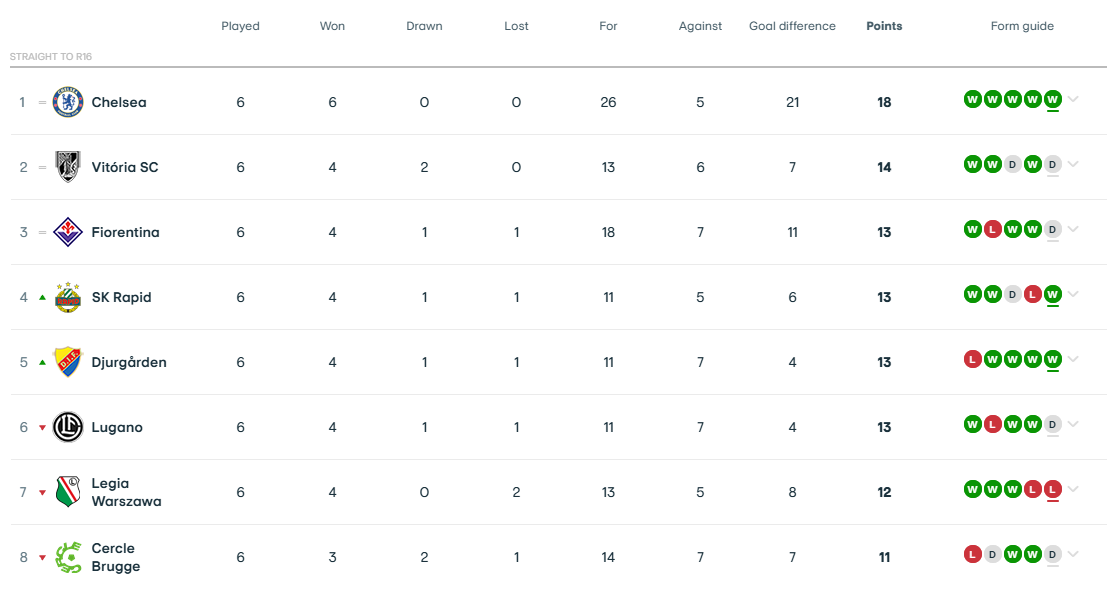
Task: Click the Lugano club crest
Action: [68, 427]
